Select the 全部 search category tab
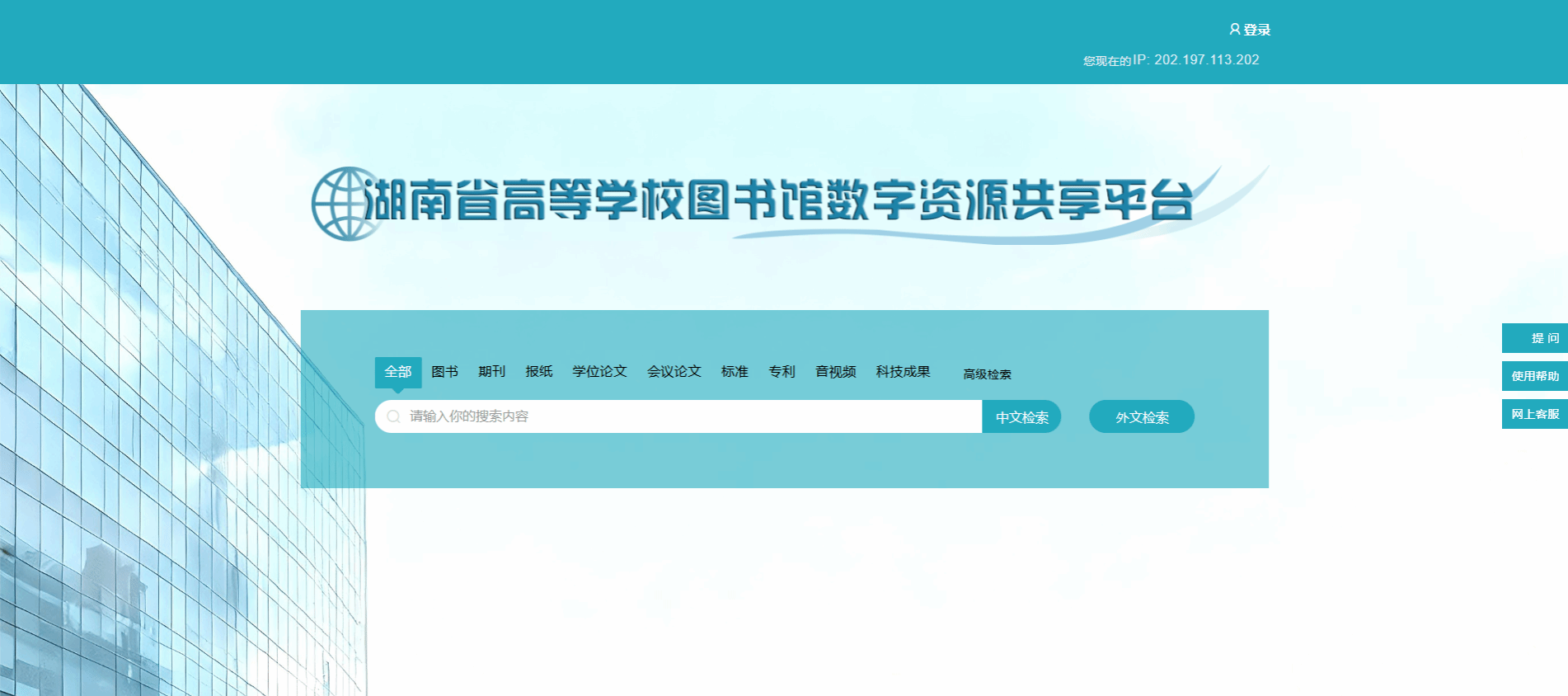1568x696 pixels. [398, 372]
